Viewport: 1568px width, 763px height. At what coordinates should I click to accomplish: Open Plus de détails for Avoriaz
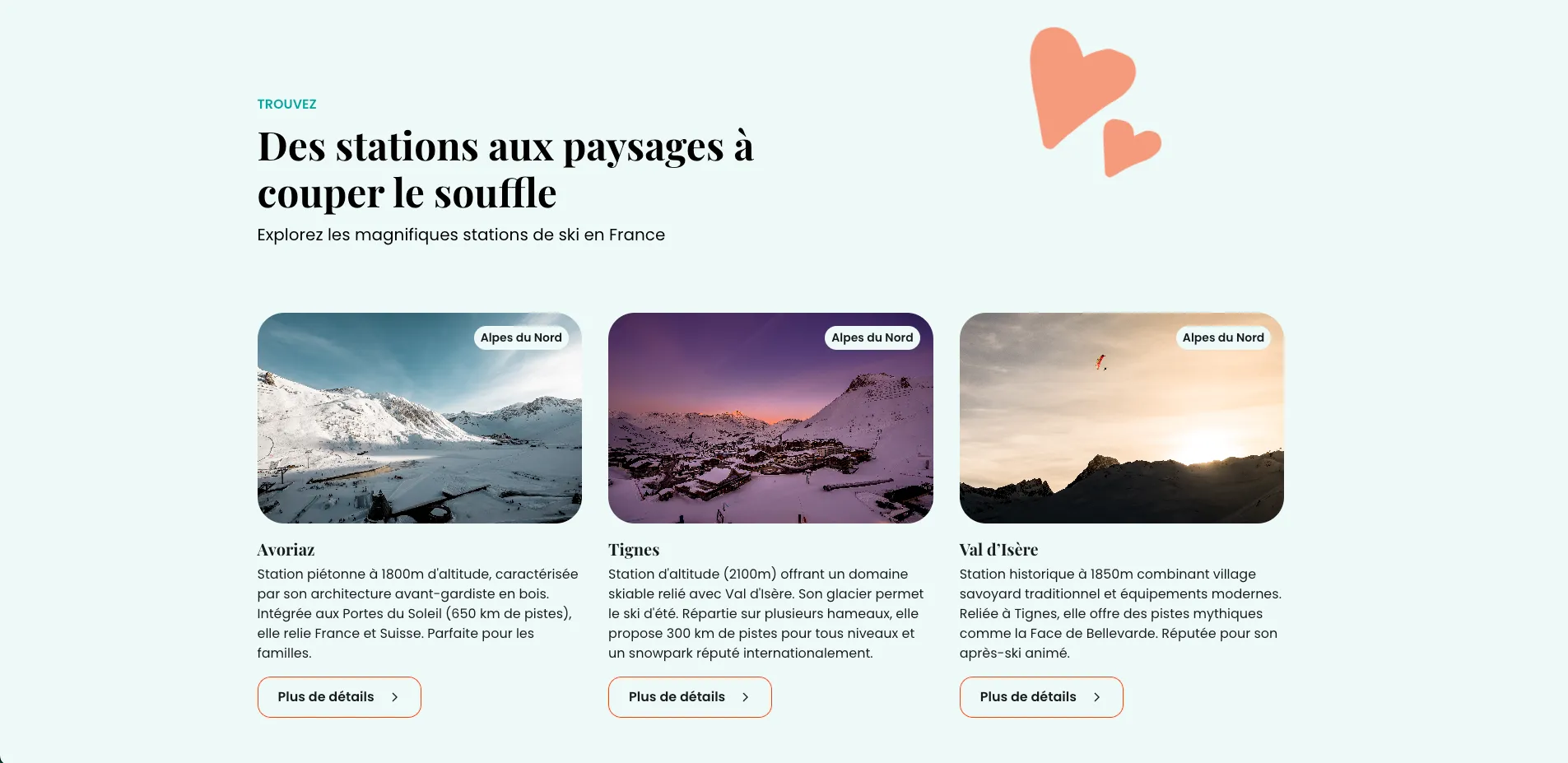339,697
